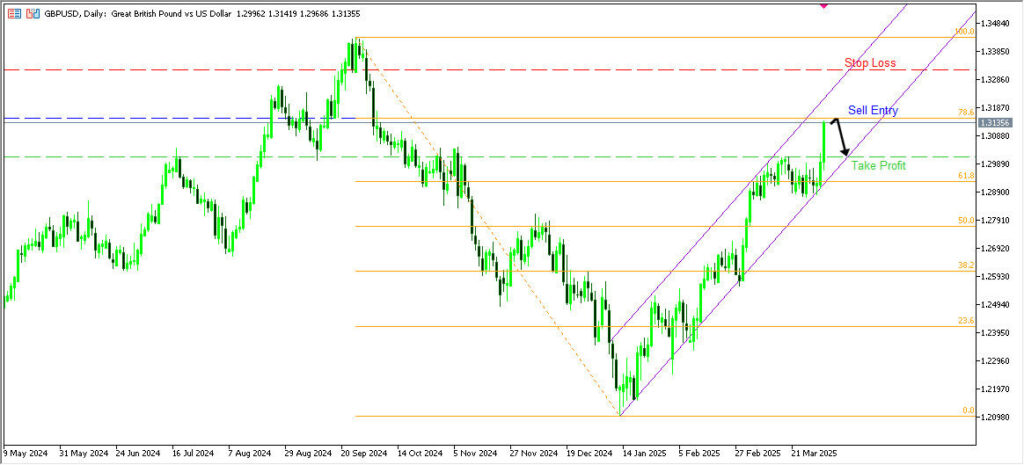Select the 0.0 Fibonacci level label
The height and width of the screenshot is (465, 1024).
[x=967, y=410]
